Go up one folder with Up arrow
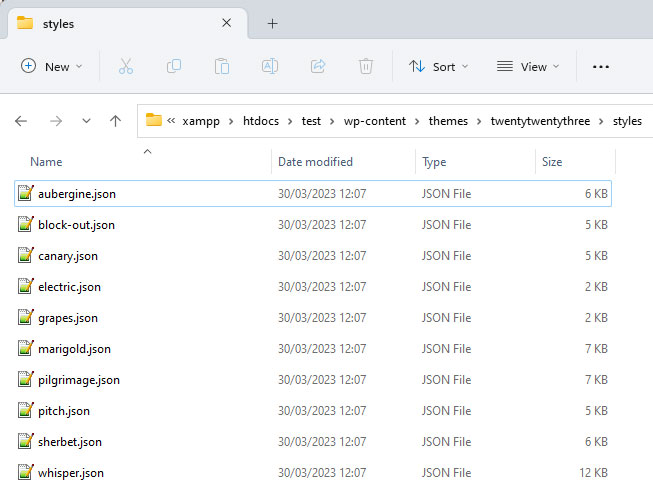This screenshot has height=502, width=653. coord(115,121)
